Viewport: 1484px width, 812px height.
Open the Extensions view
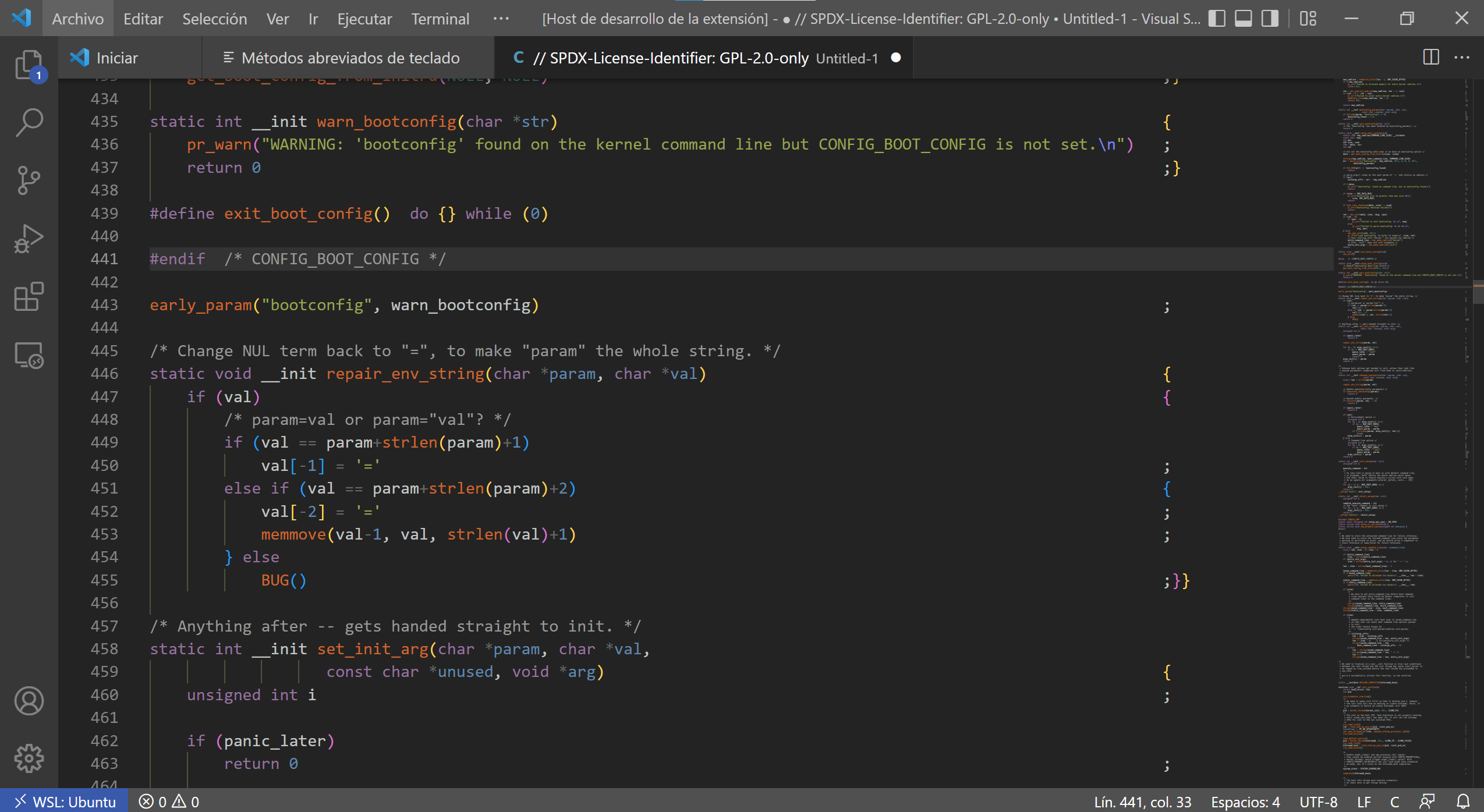(x=29, y=297)
